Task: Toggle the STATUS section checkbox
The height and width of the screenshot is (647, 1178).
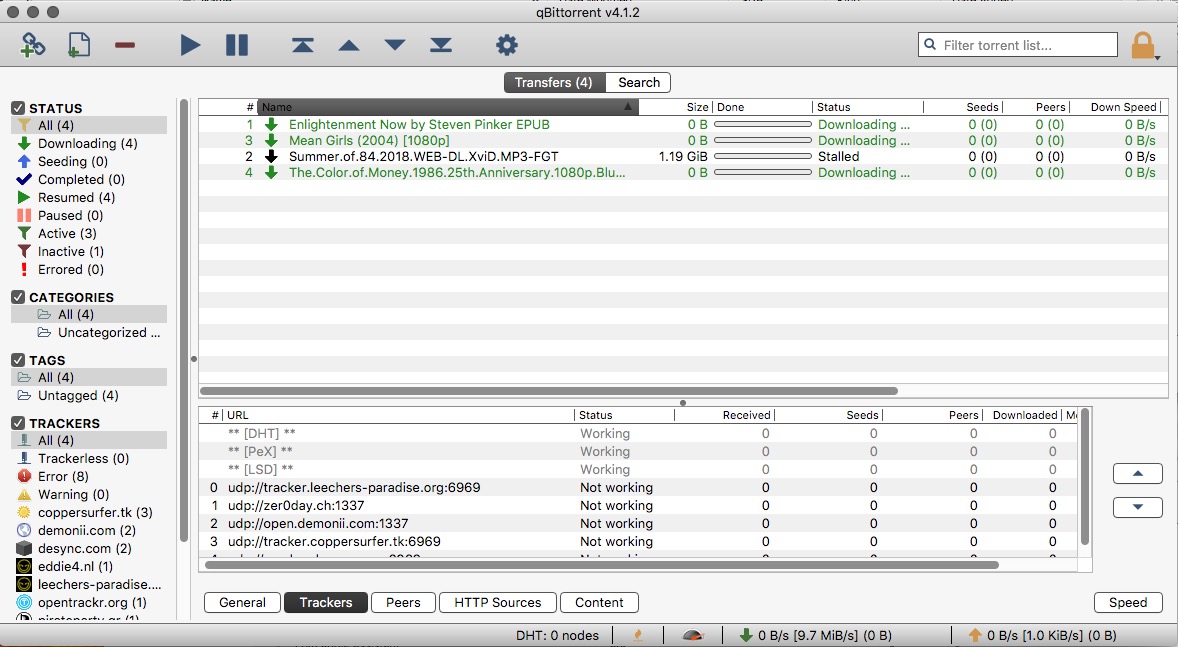Action: (x=18, y=108)
